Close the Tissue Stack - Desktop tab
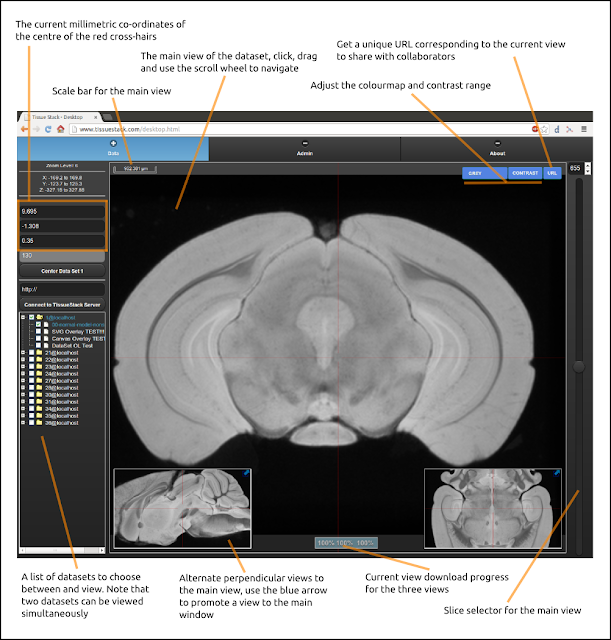This screenshot has height=640, width=611. [96, 117]
